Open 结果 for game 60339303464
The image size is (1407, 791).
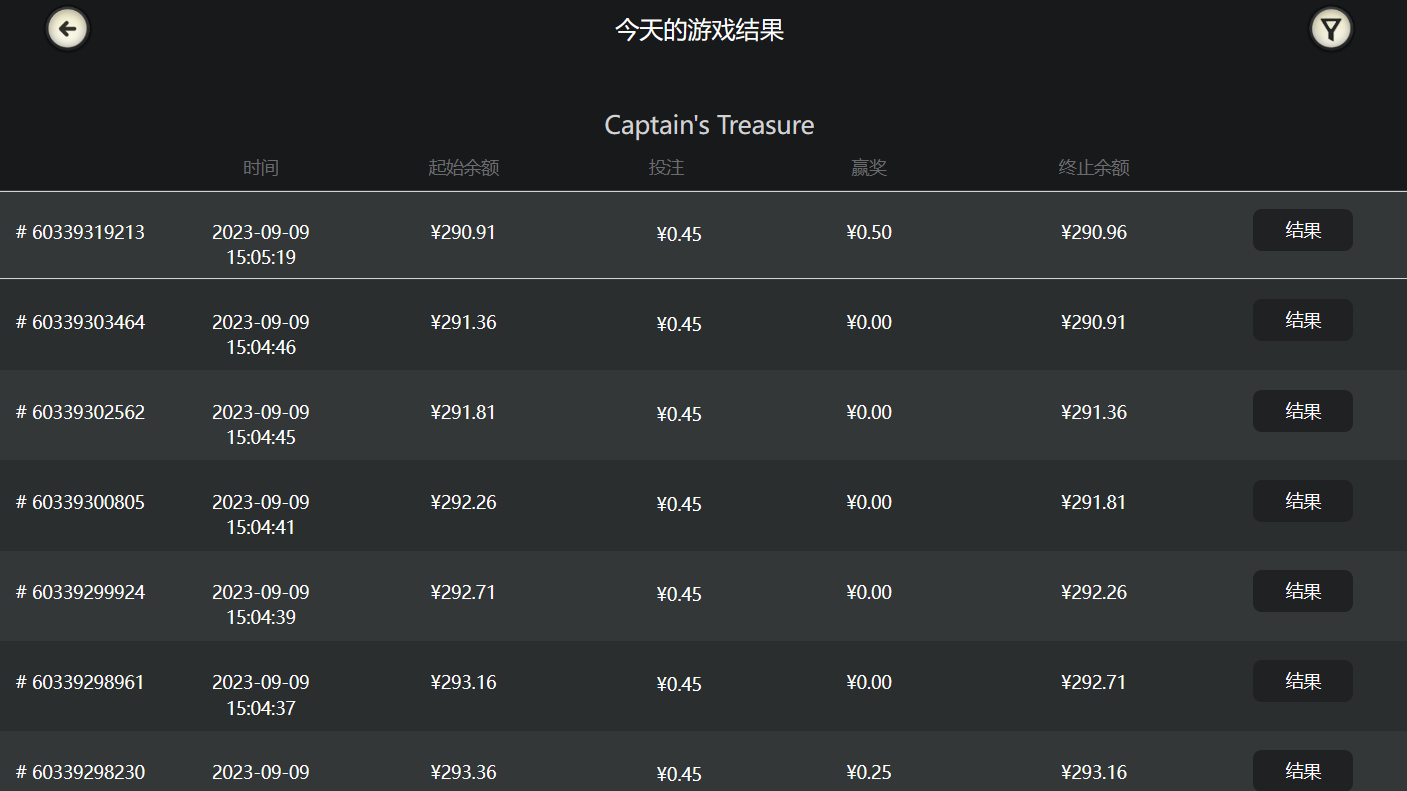click(1302, 320)
